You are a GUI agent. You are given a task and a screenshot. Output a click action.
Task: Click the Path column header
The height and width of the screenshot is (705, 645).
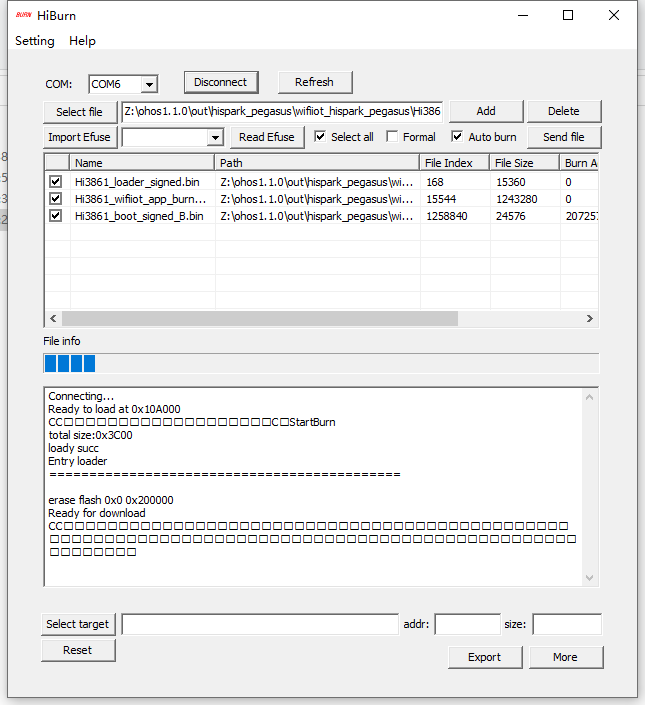tap(317, 163)
